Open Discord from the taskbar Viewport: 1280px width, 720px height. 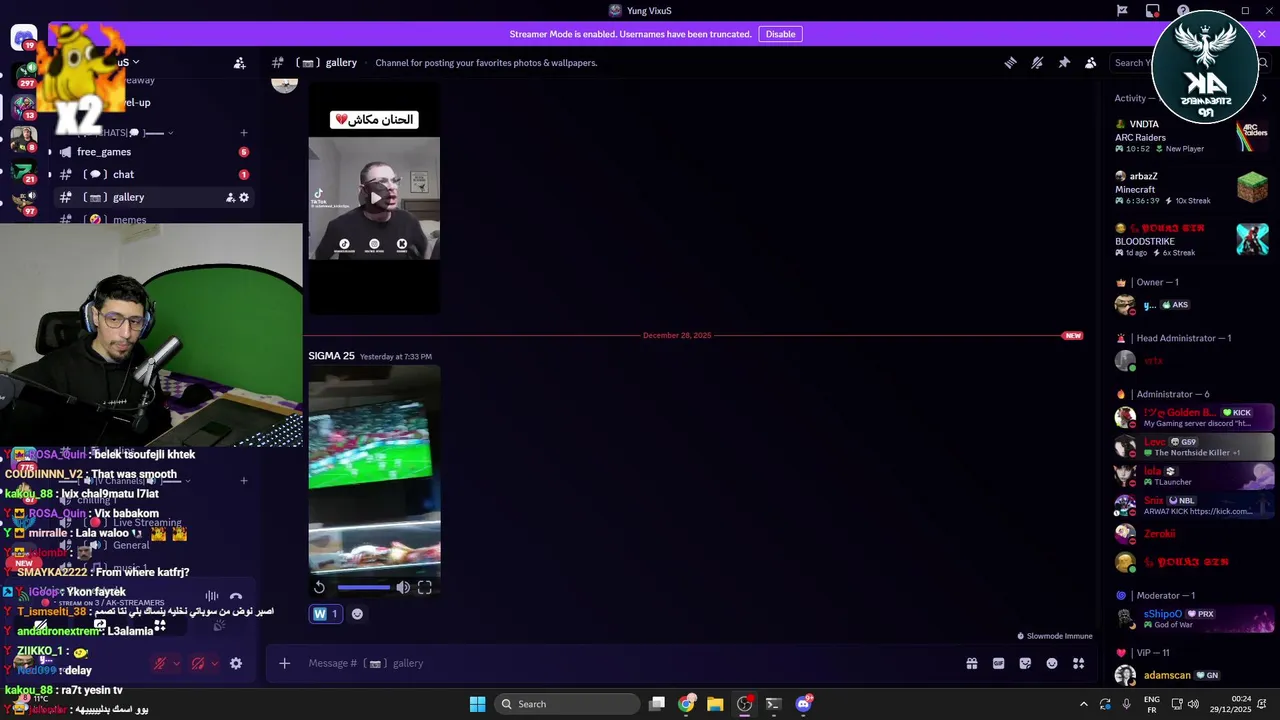click(803, 704)
